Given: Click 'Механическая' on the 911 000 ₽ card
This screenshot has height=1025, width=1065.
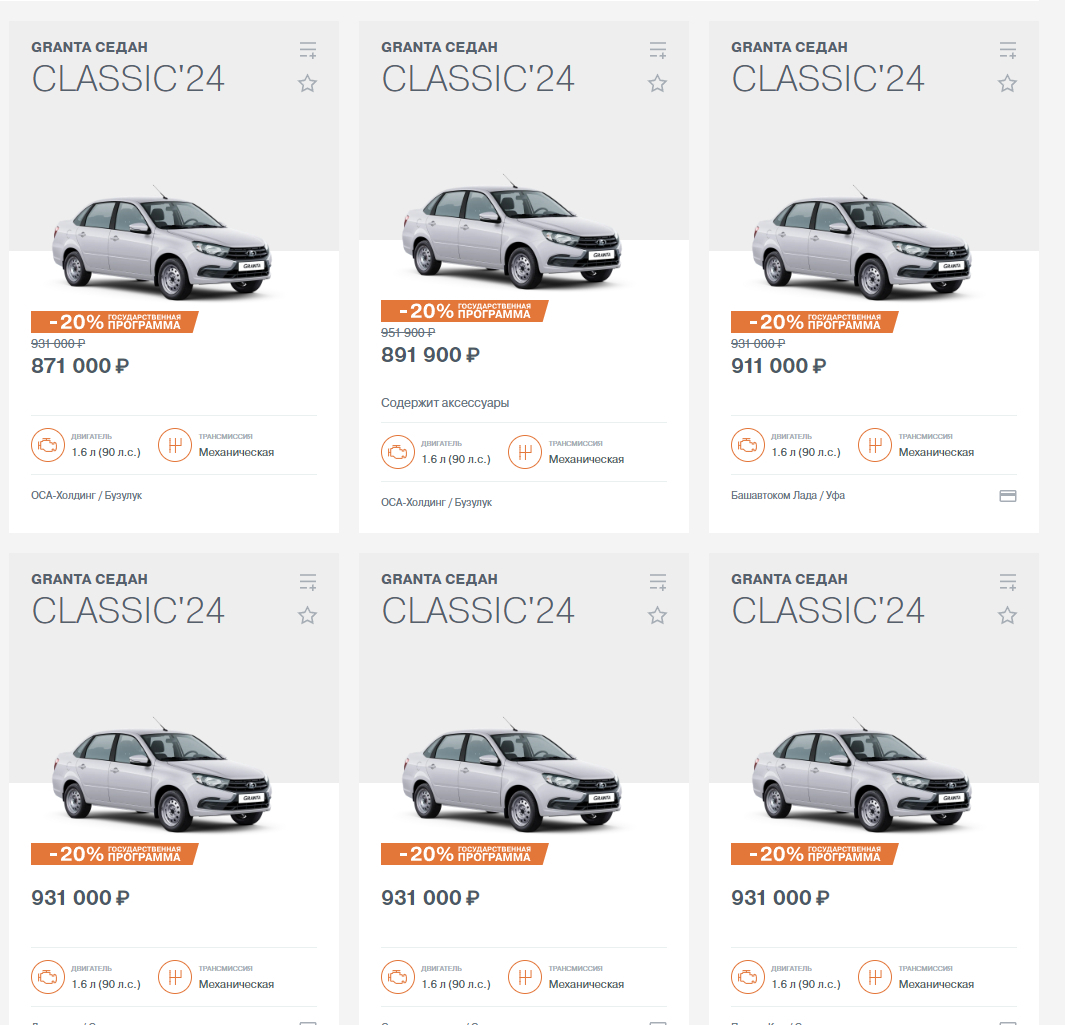Looking at the screenshot, I should [936, 452].
